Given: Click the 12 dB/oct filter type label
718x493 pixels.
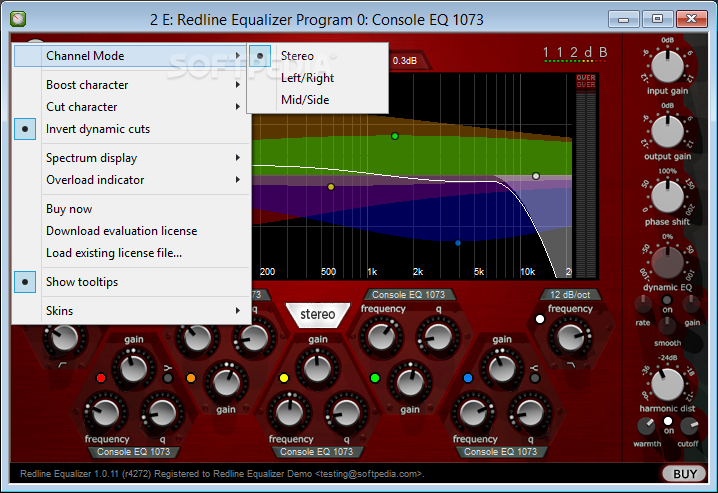Looking at the screenshot, I should [x=570, y=295].
